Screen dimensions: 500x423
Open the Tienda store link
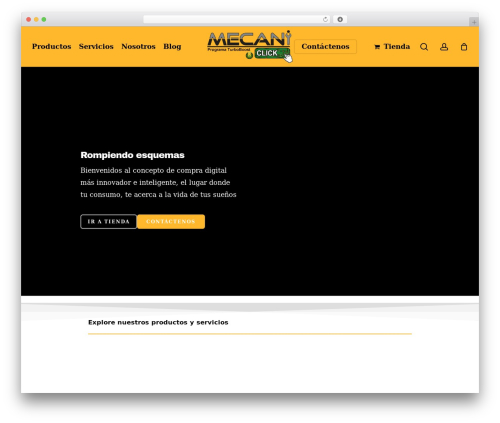pyautogui.click(x=392, y=46)
